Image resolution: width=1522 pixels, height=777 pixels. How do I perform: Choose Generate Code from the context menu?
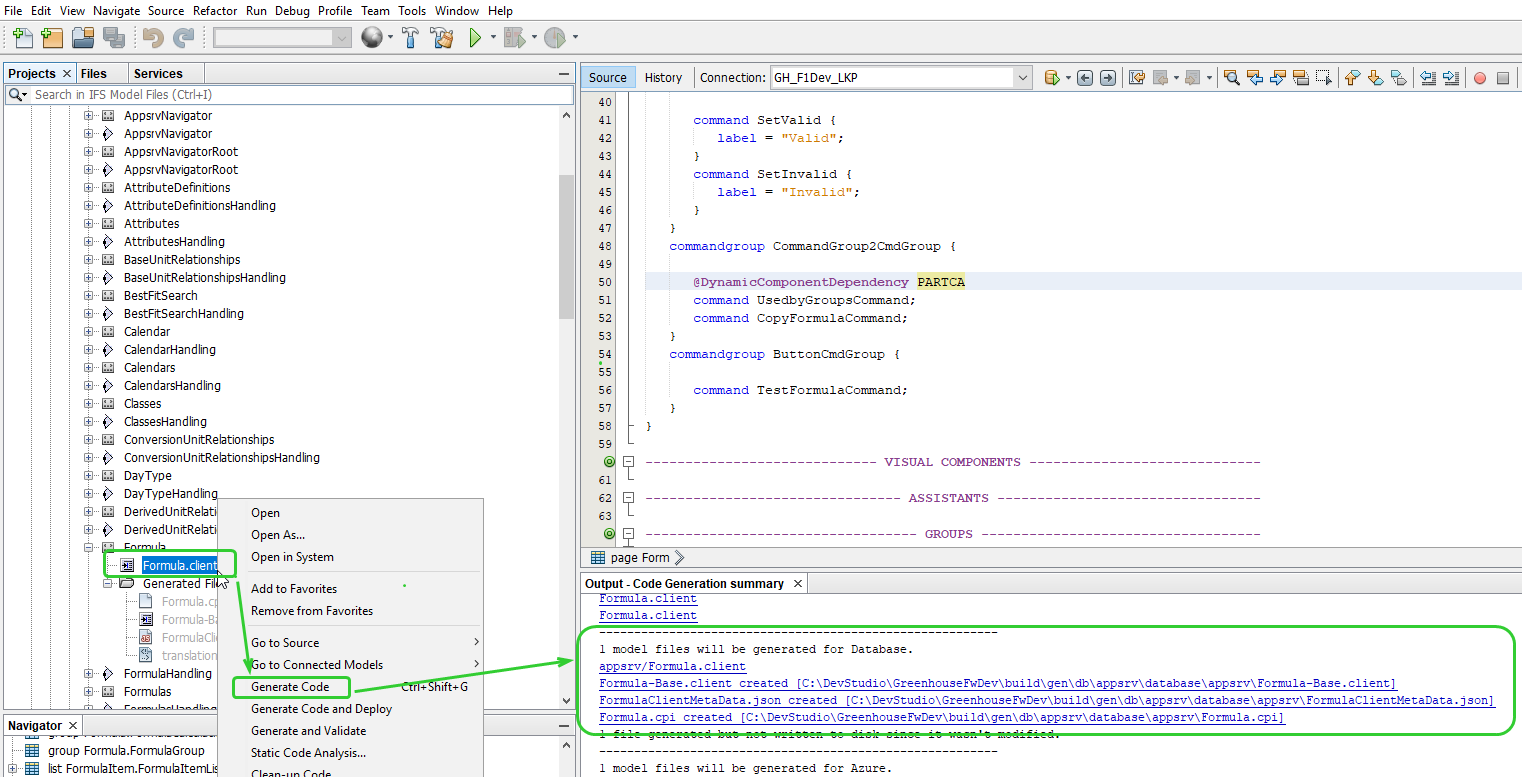[x=291, y=687]
